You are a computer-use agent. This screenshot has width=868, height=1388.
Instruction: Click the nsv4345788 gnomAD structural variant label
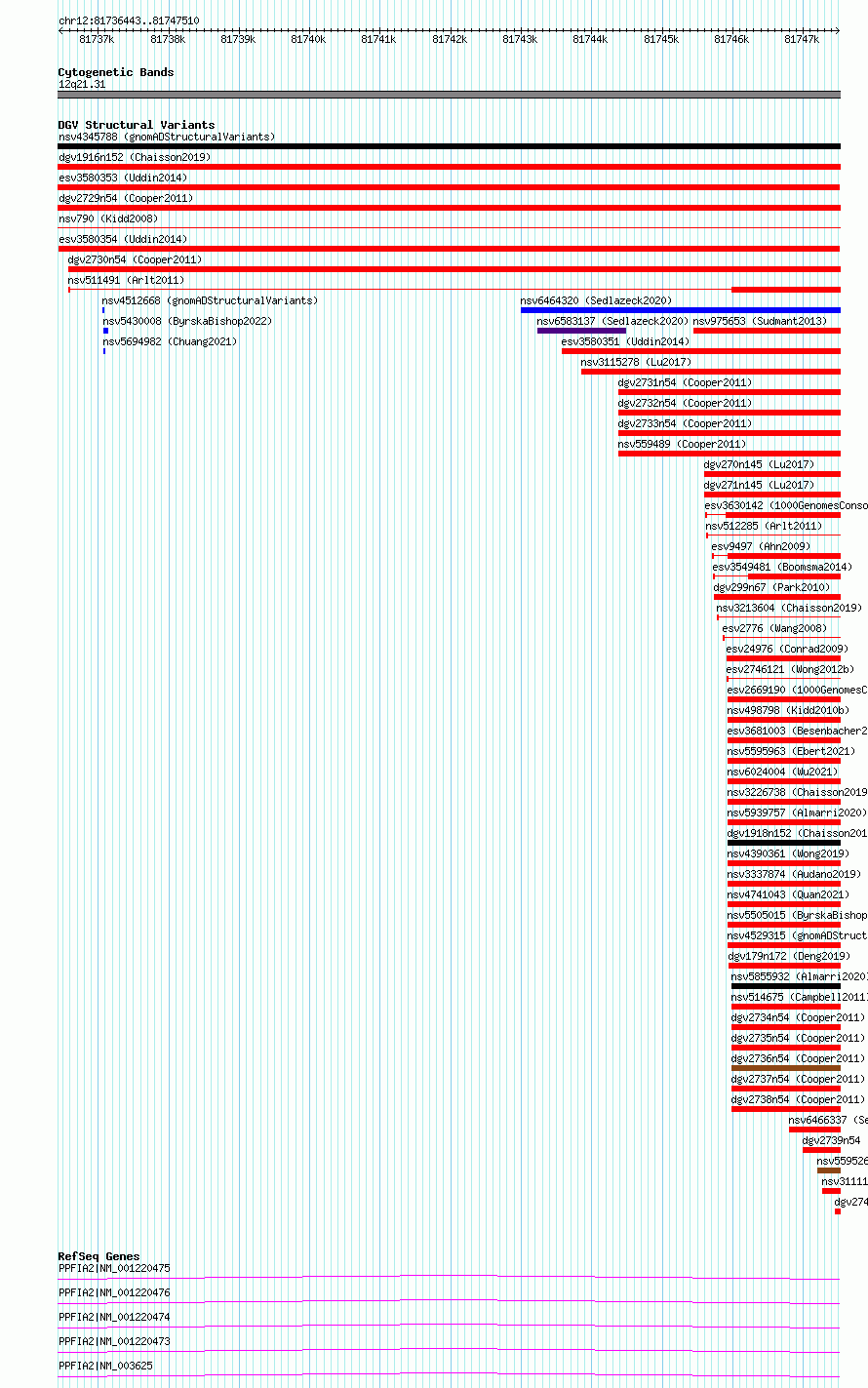click(167, 137)
